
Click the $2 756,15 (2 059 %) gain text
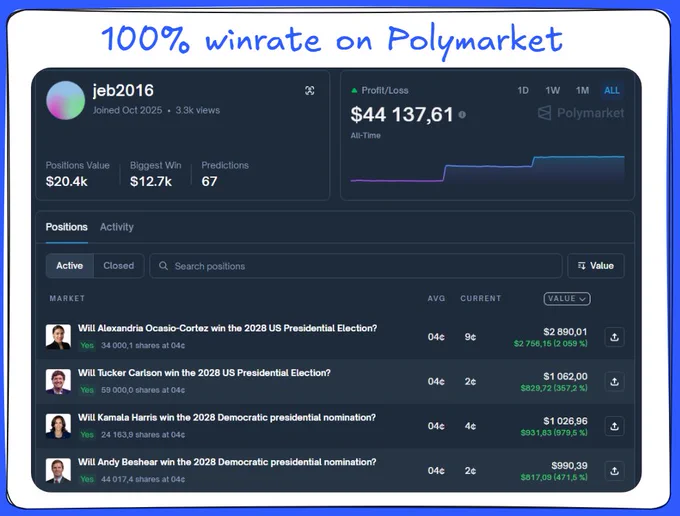[550, 344]
